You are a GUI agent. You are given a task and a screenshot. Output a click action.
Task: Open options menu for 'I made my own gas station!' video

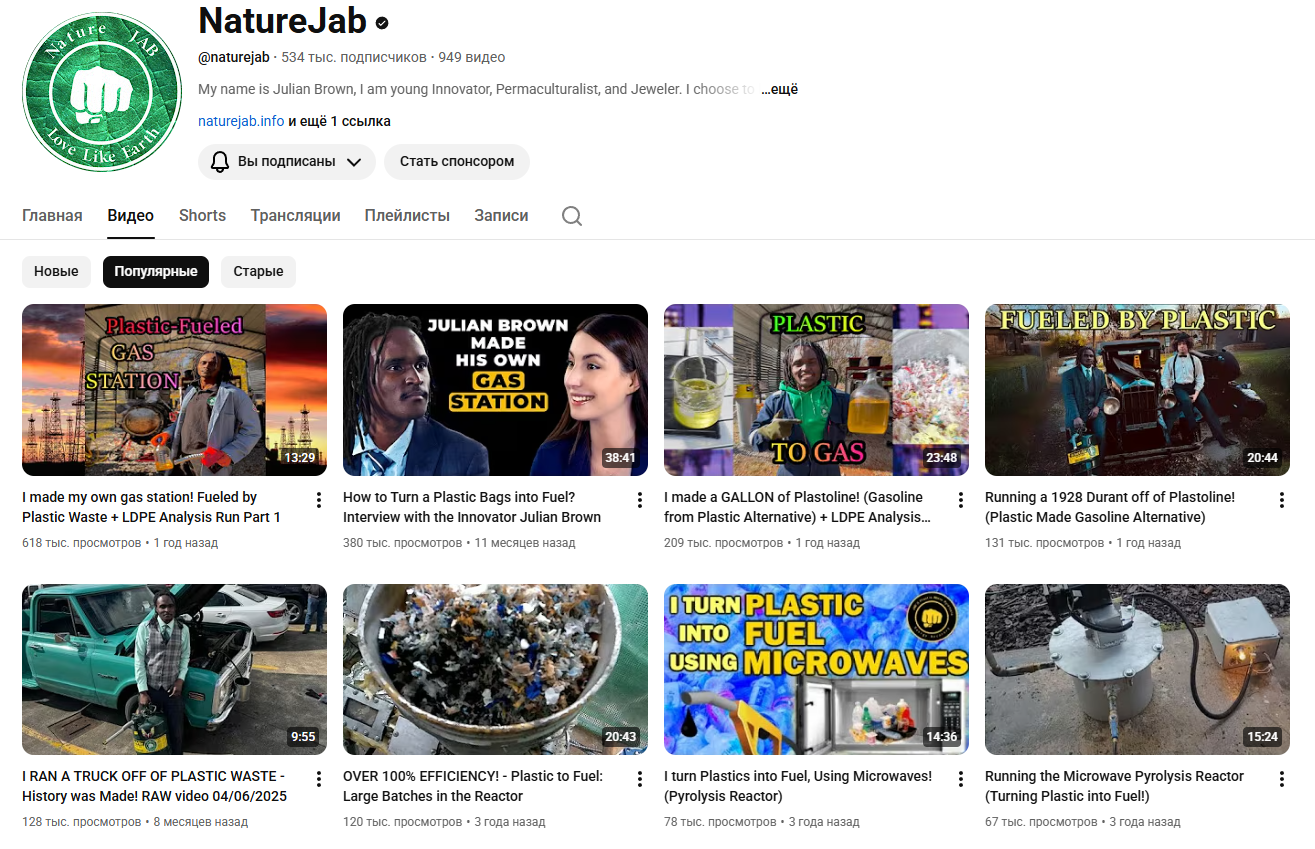coord(319,500)
